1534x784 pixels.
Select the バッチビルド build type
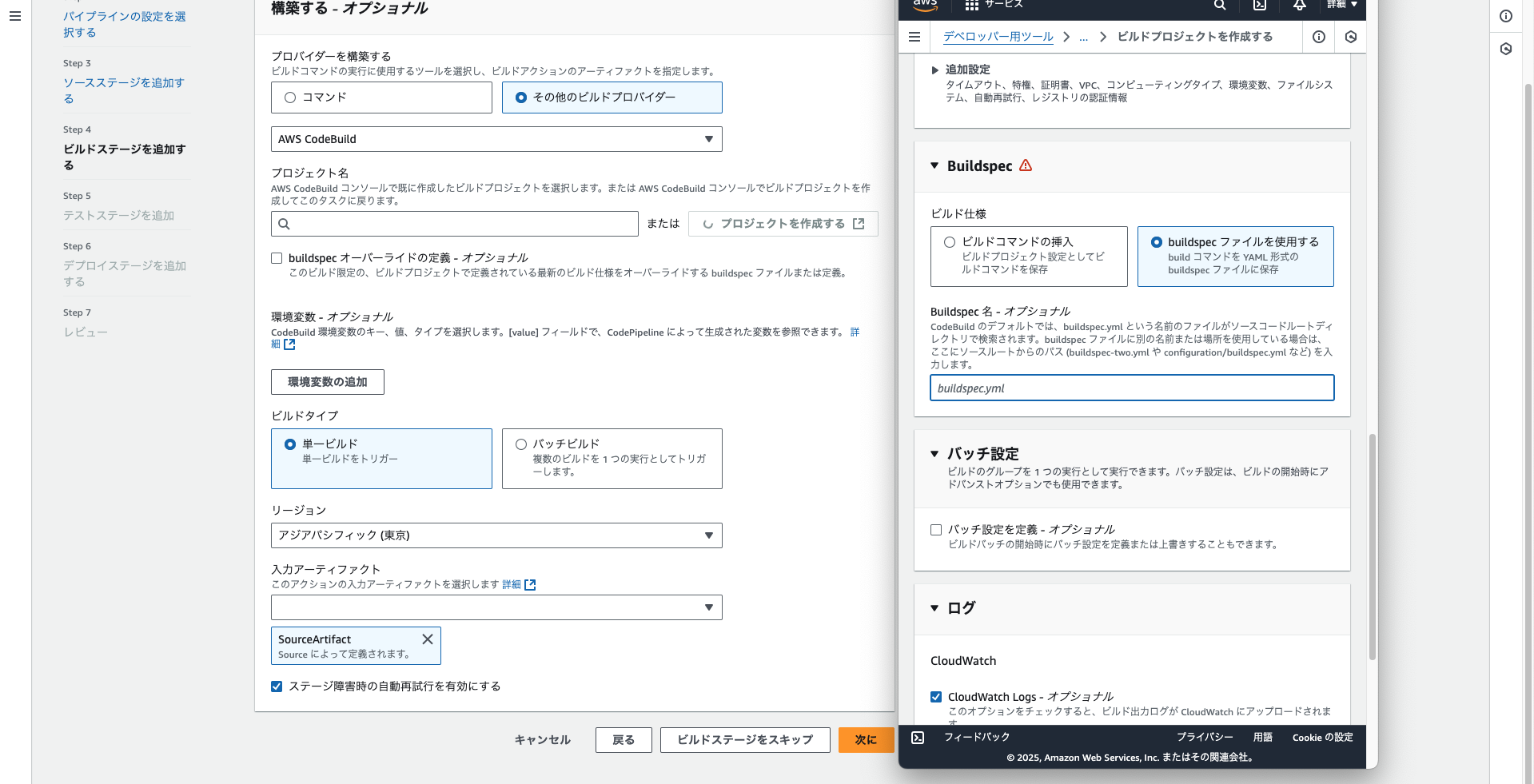(x=520, y=444)
